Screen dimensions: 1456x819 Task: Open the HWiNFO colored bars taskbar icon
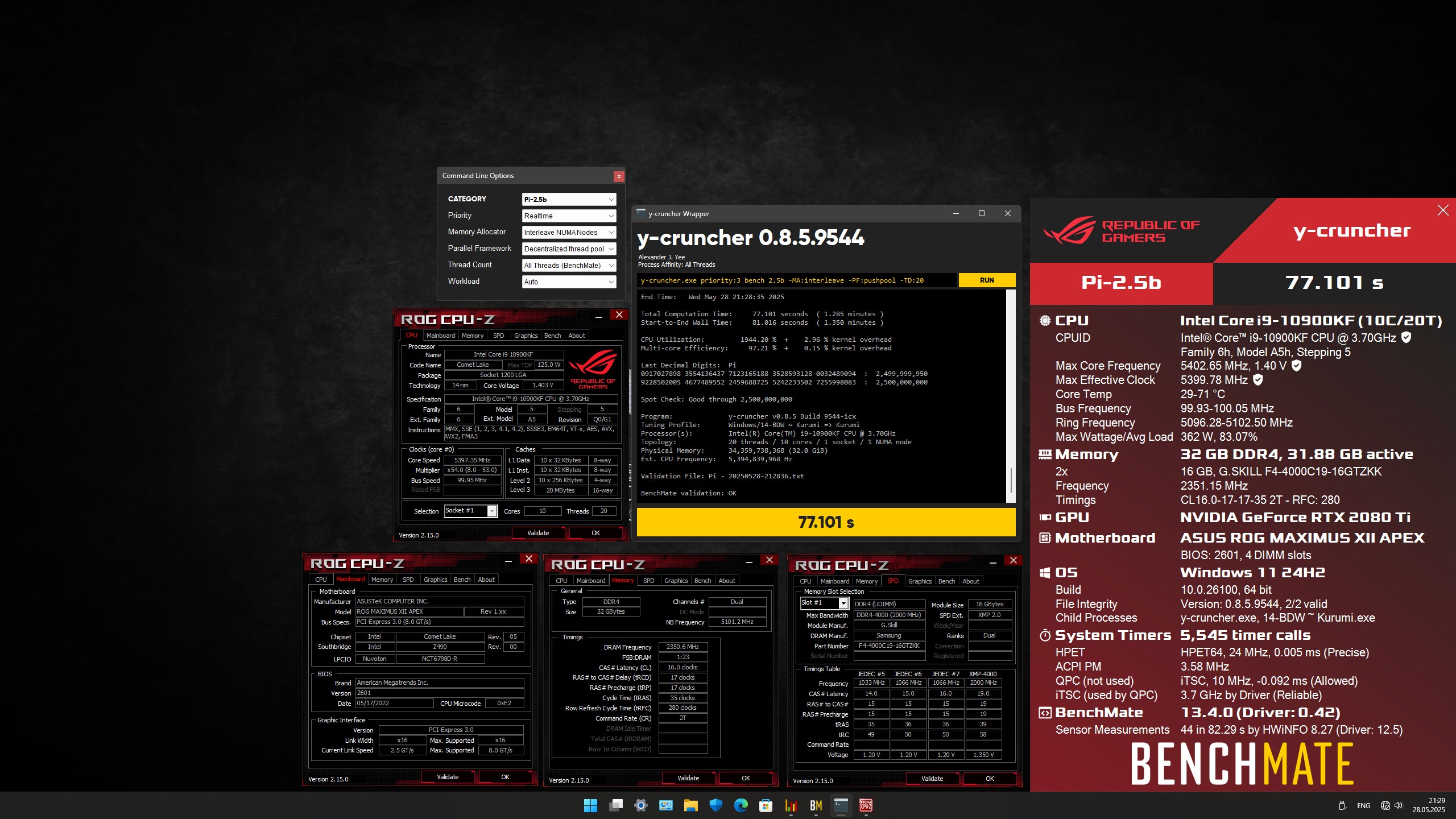(791, 805)
